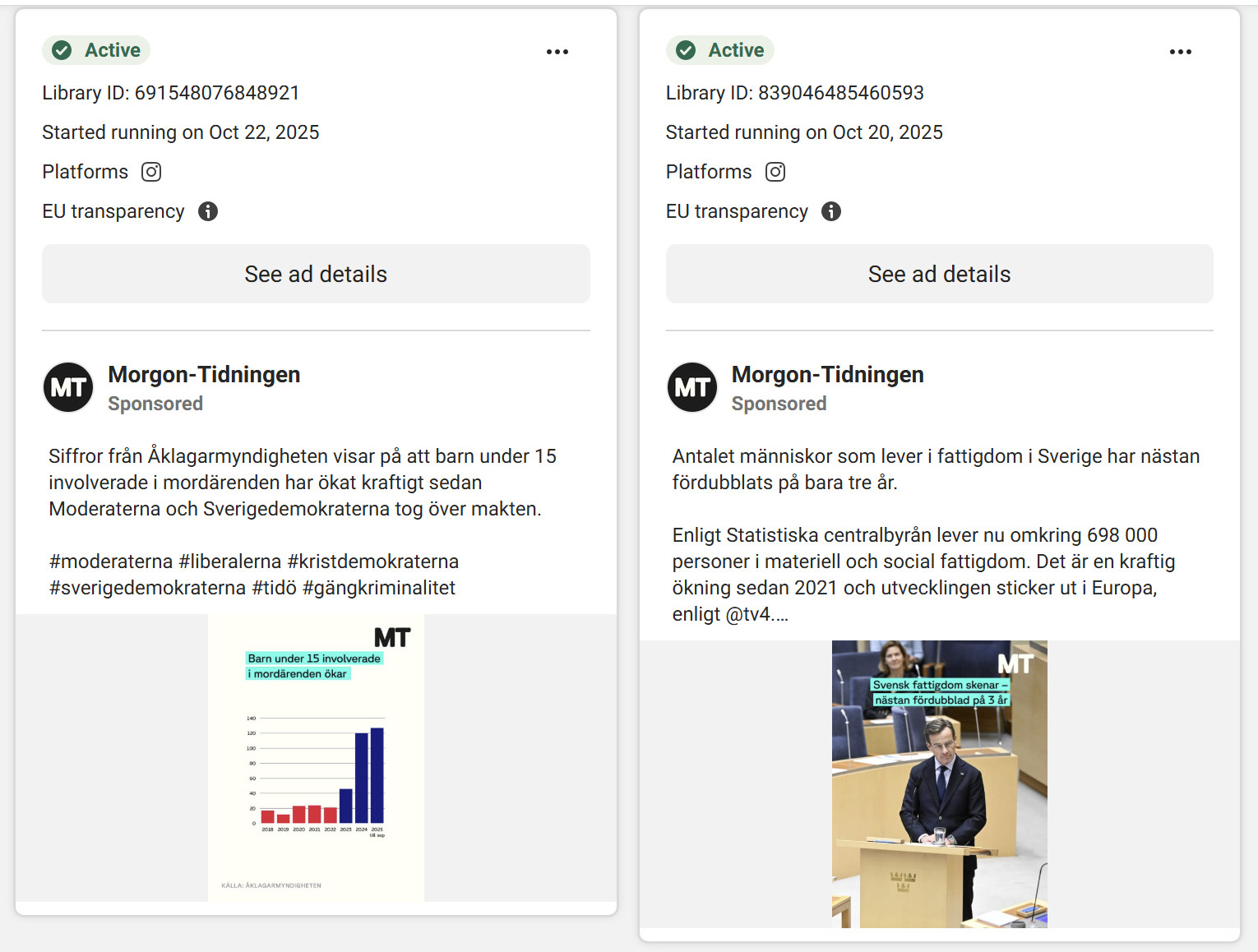The image size is (1258, 952).
Task: Open Morgon-Tidningen page name on left ad
Action: [x=204, y=375]
